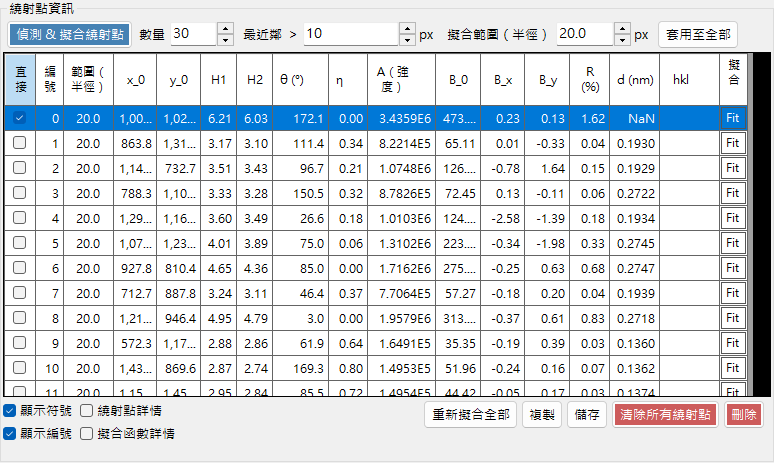Increase the 最近鄰 value with up arrow

point(407,29)
